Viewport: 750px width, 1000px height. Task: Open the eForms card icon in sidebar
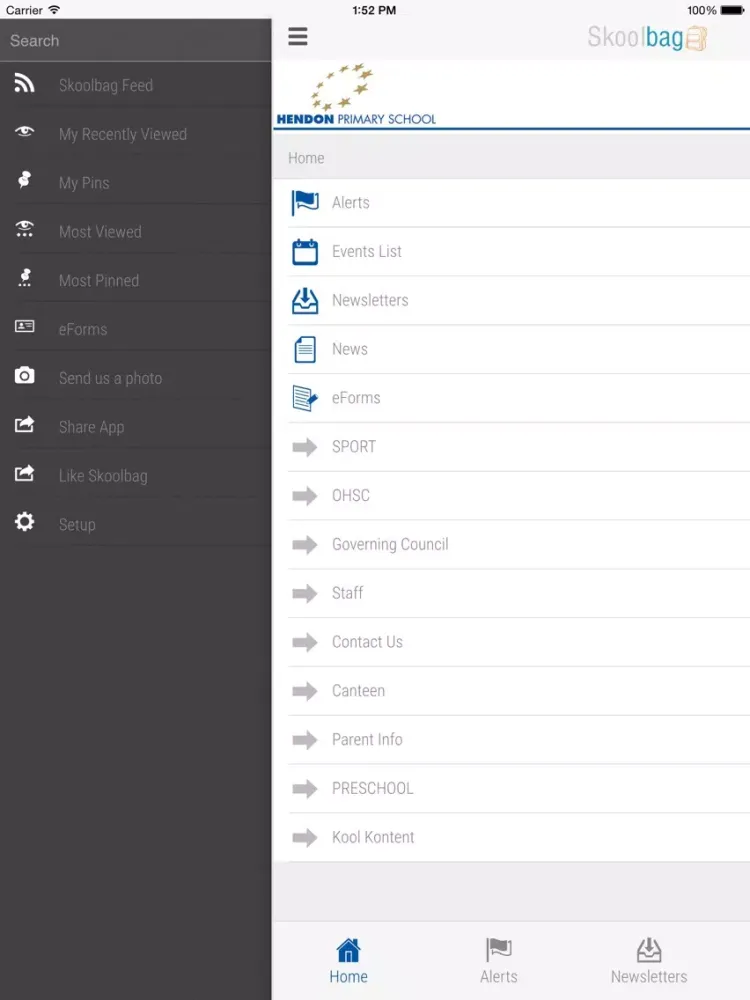click(x=24, y=327)
